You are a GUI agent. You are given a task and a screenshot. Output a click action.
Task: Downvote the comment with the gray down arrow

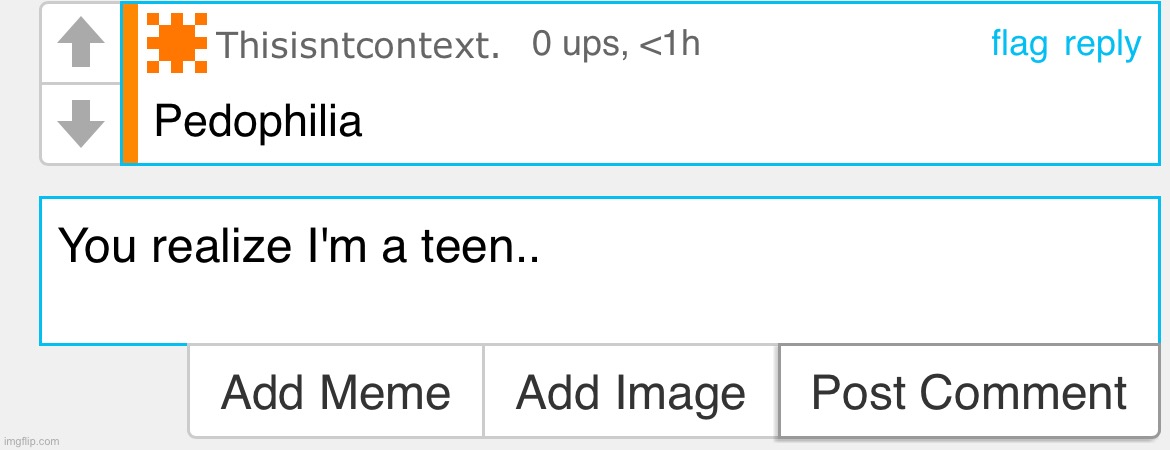click(x=81, y=123)
